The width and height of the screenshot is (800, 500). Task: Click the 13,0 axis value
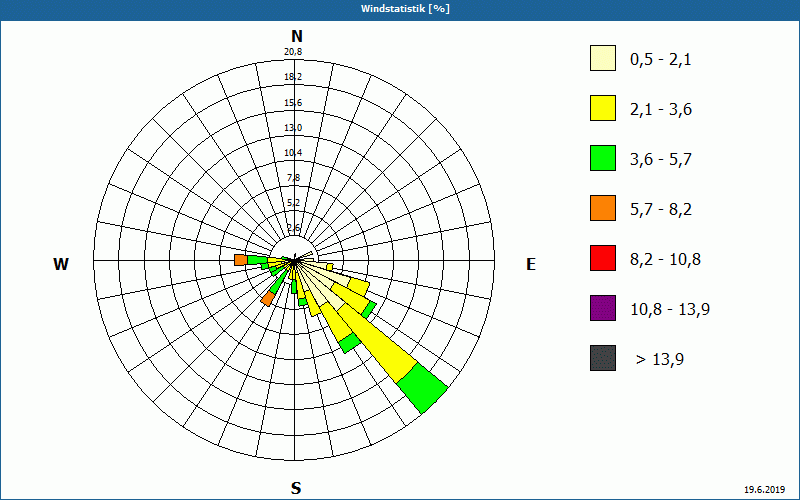tap(293, 128)
